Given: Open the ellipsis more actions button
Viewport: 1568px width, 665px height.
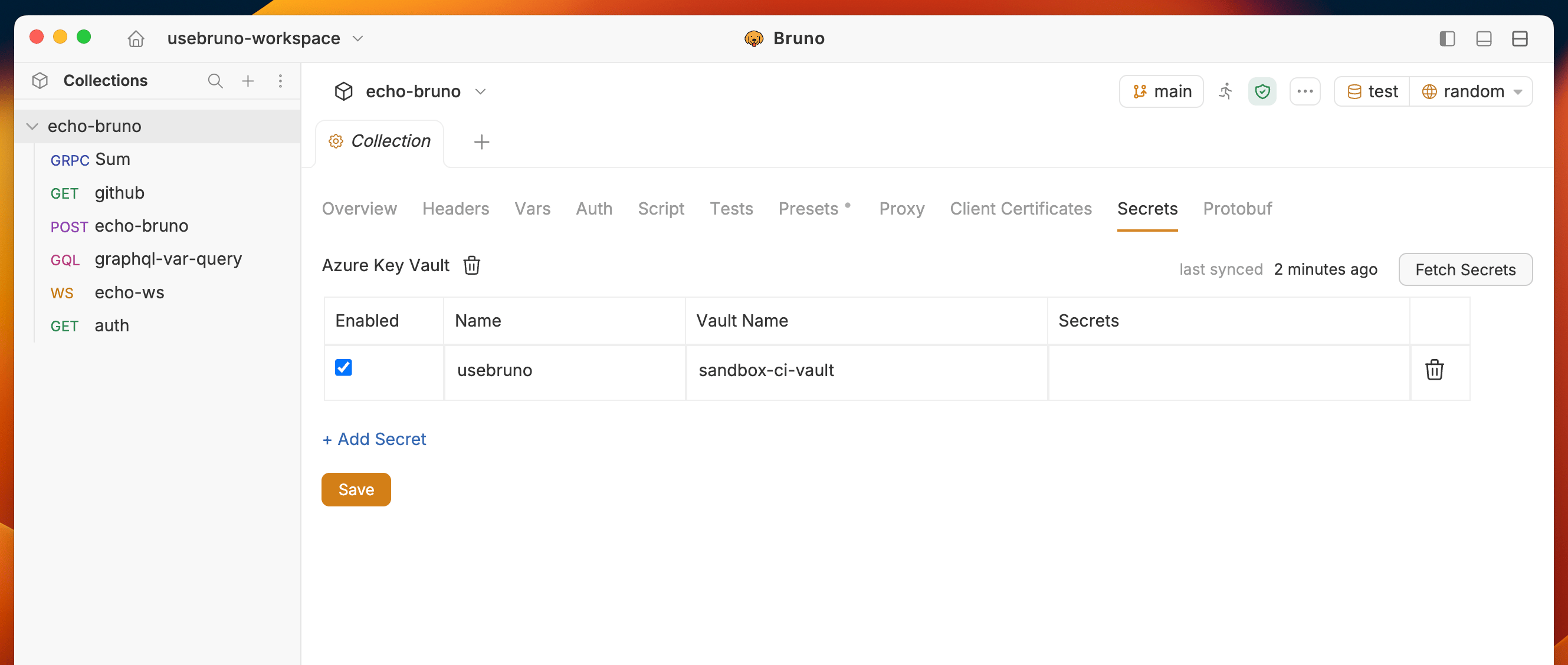Looking at the screenshot, I should coord(1304,91).
